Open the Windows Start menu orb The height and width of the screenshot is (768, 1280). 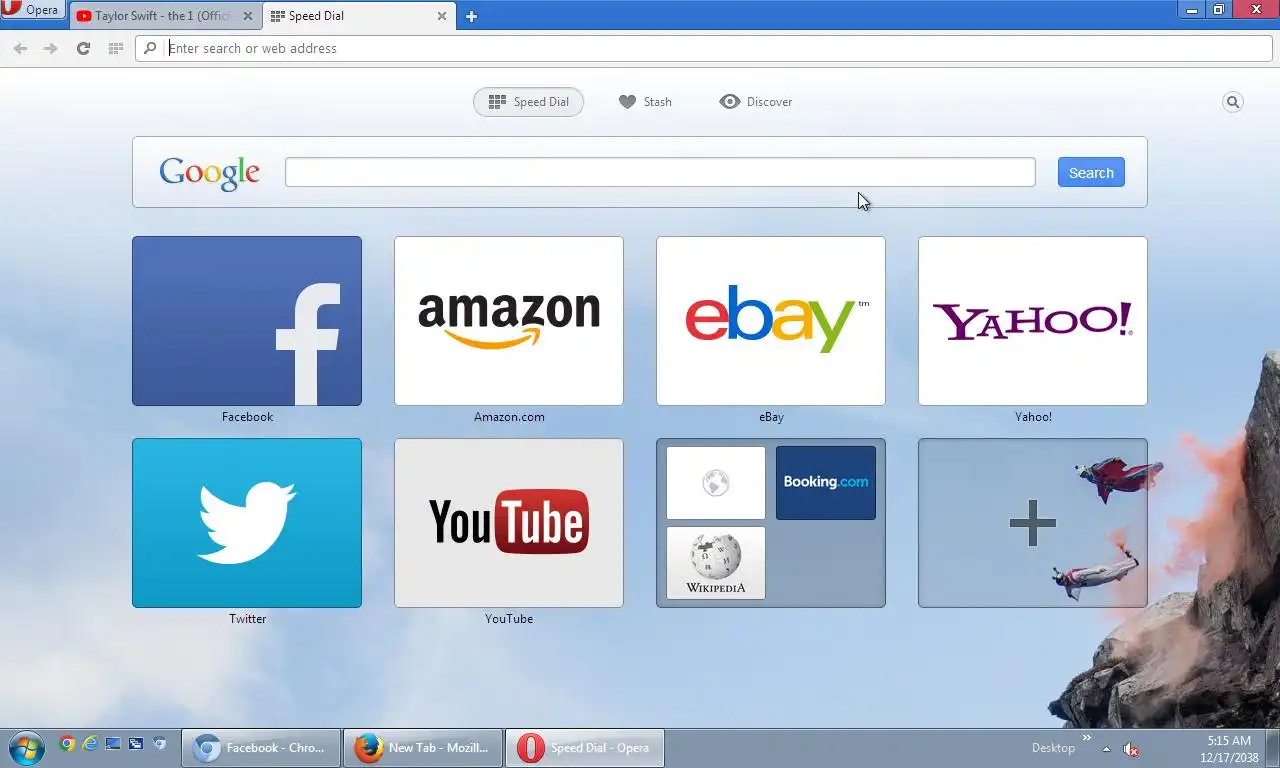26,748
